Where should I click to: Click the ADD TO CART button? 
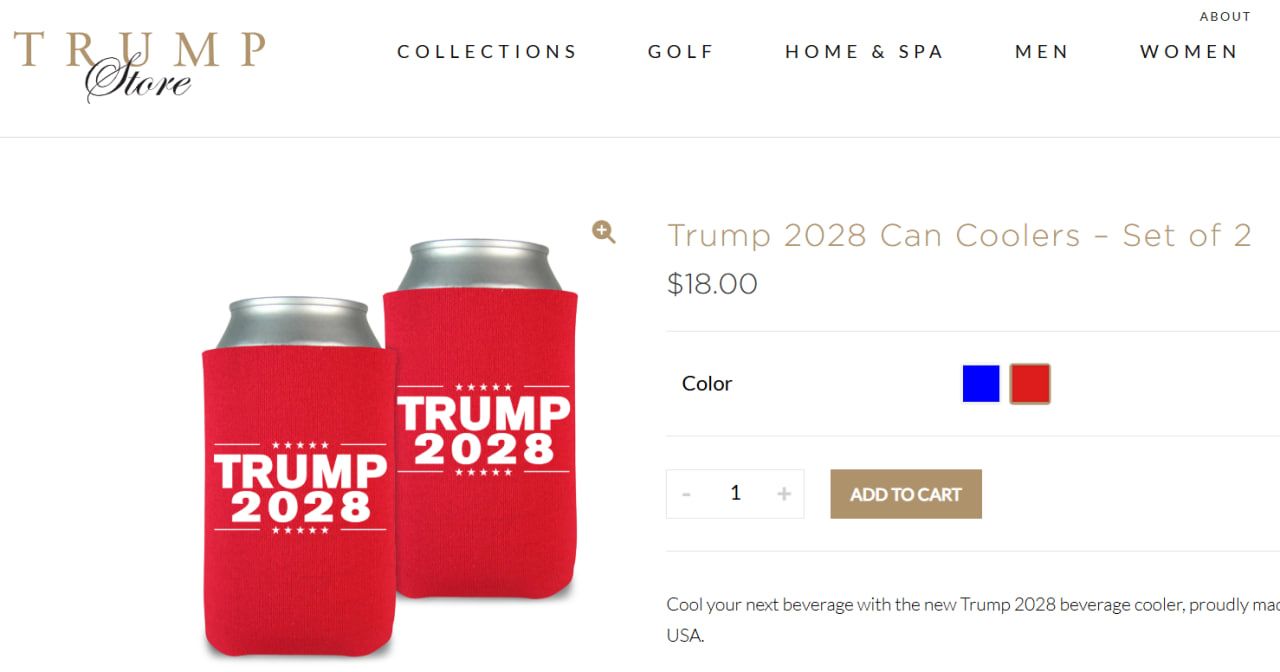(x=905, y=493)
